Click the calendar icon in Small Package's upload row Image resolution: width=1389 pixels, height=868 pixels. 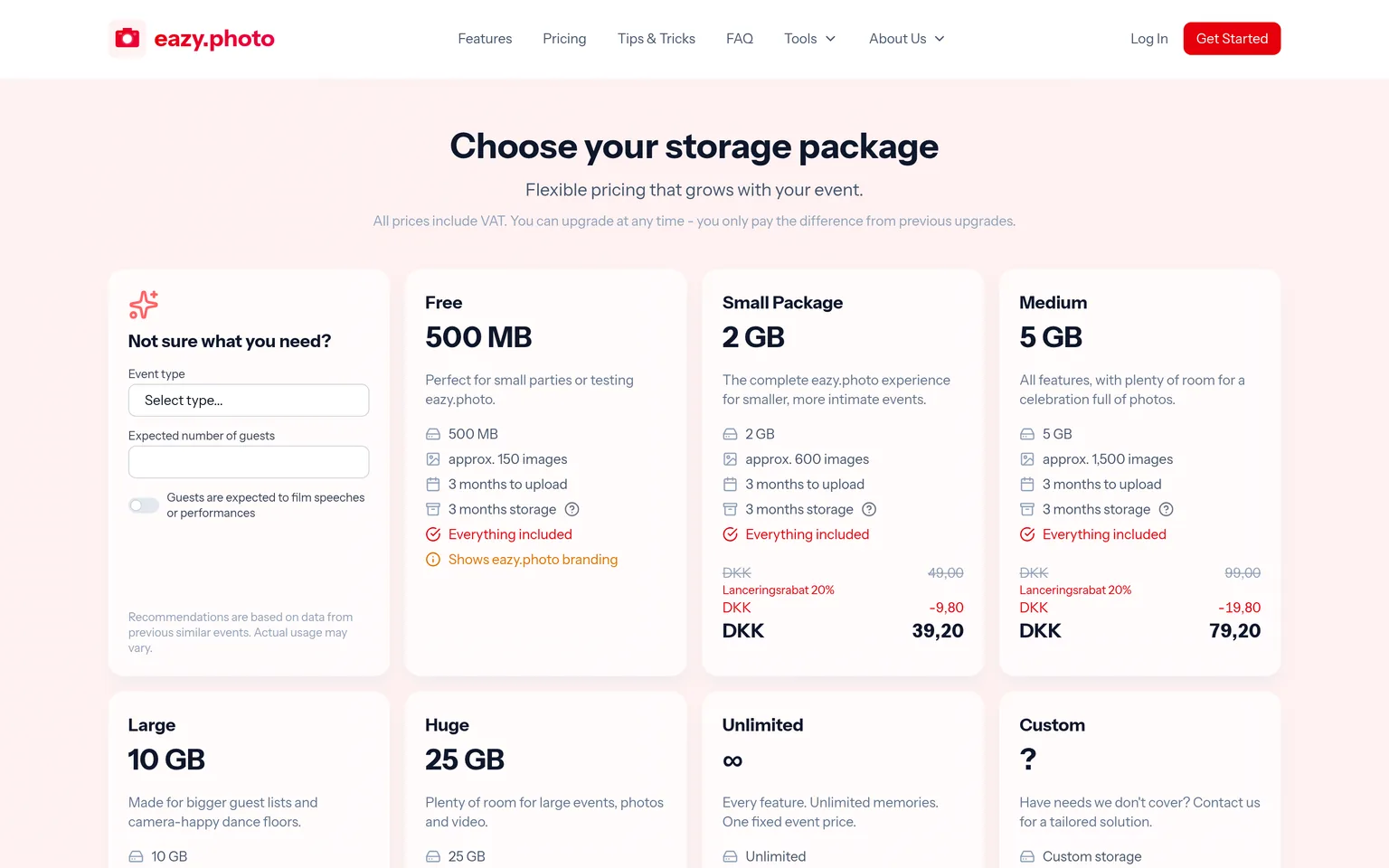(731, 485)
